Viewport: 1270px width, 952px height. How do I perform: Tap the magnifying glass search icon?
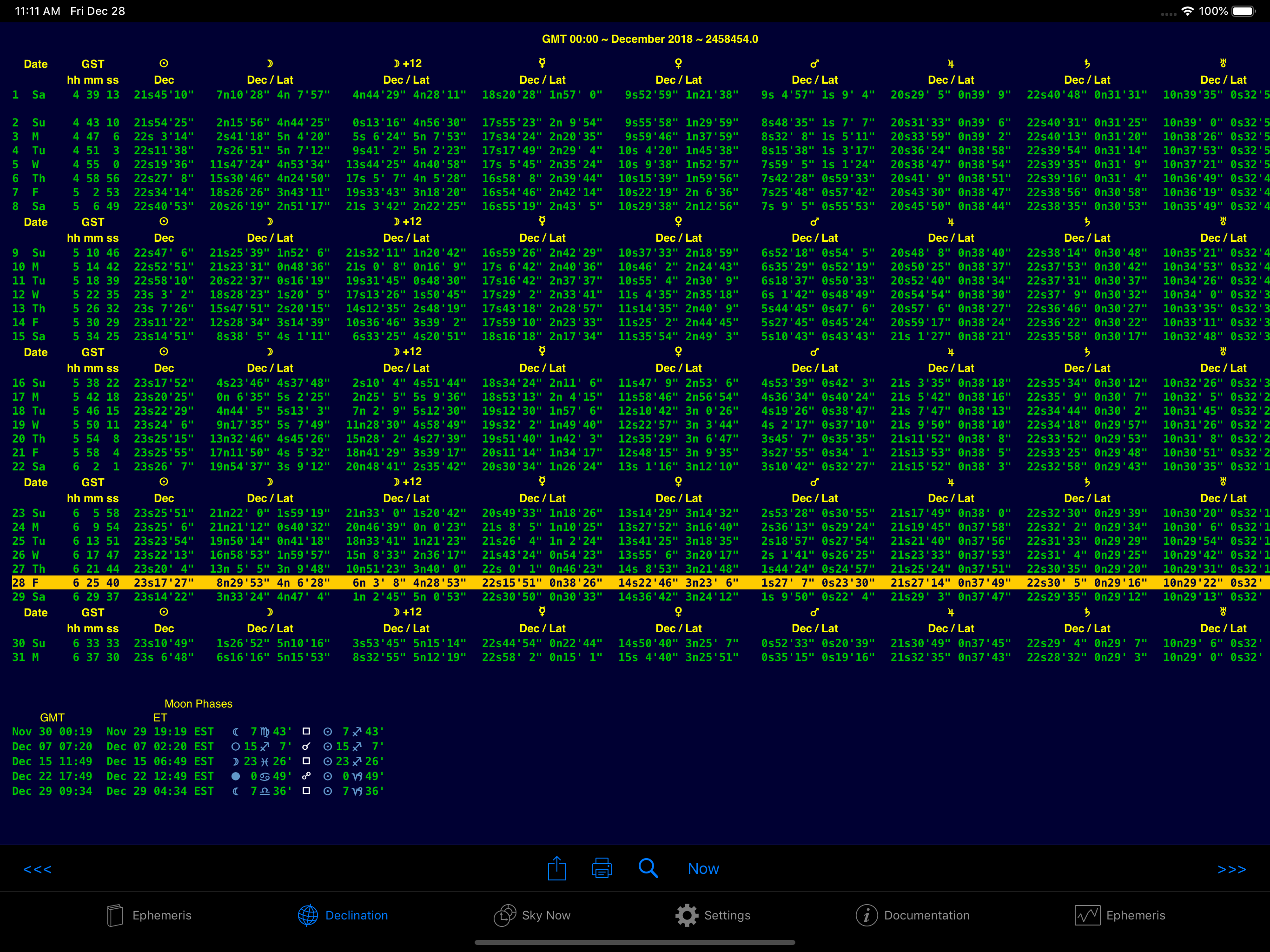pos(648,868)
